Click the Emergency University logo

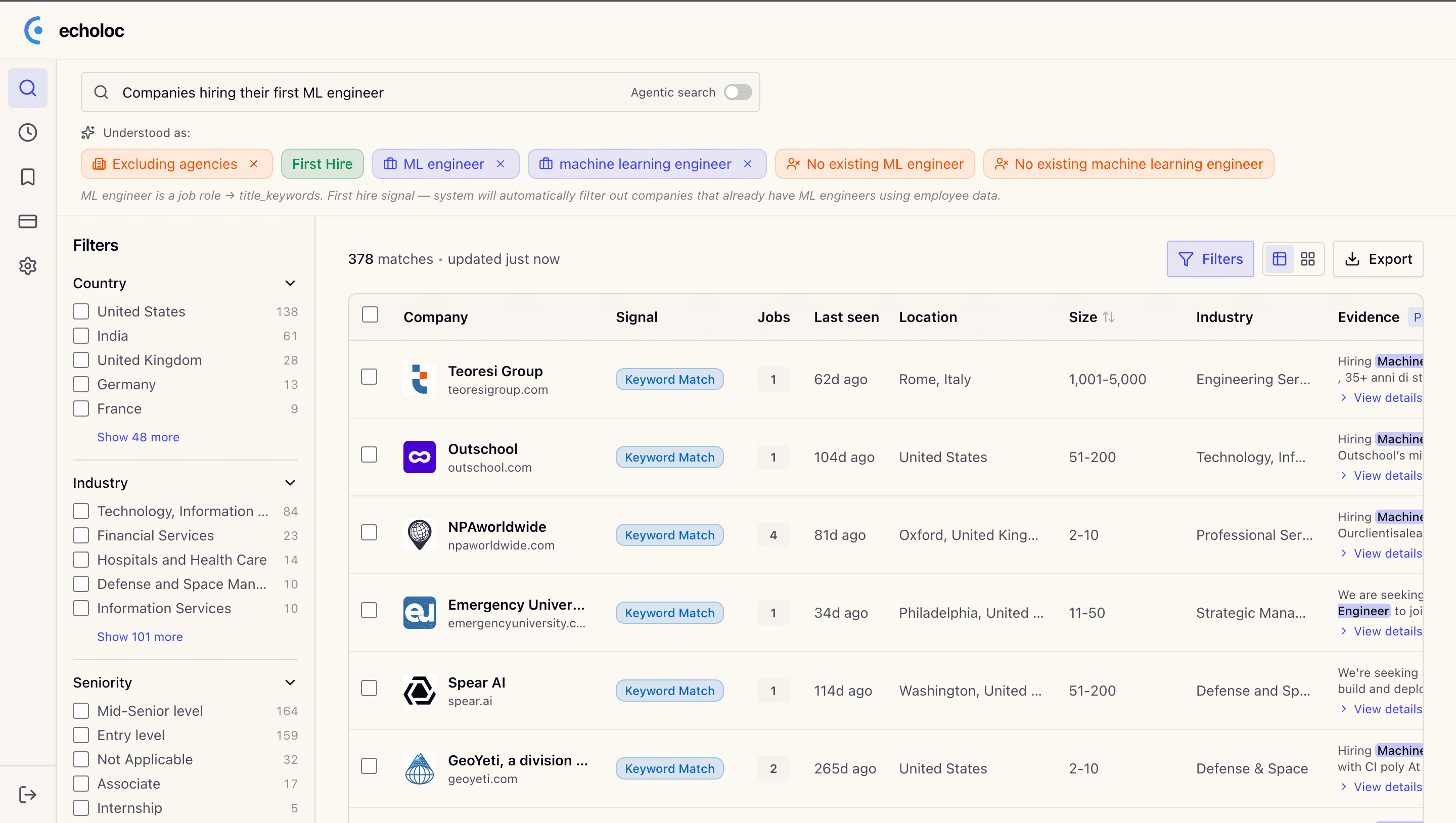click(420, 613)
